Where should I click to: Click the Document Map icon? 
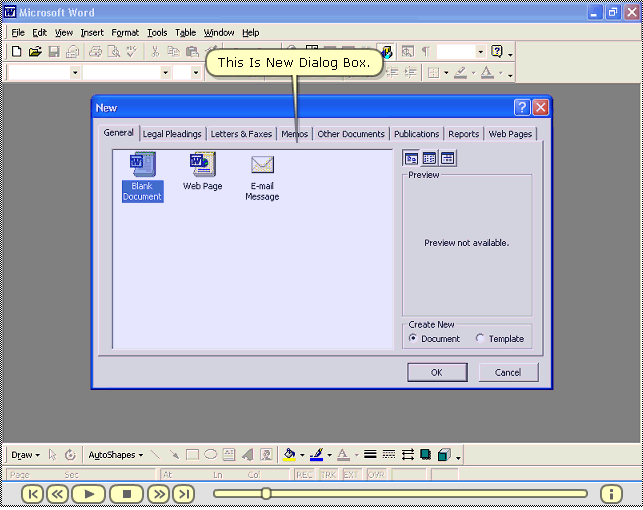(x=408, y=52)
